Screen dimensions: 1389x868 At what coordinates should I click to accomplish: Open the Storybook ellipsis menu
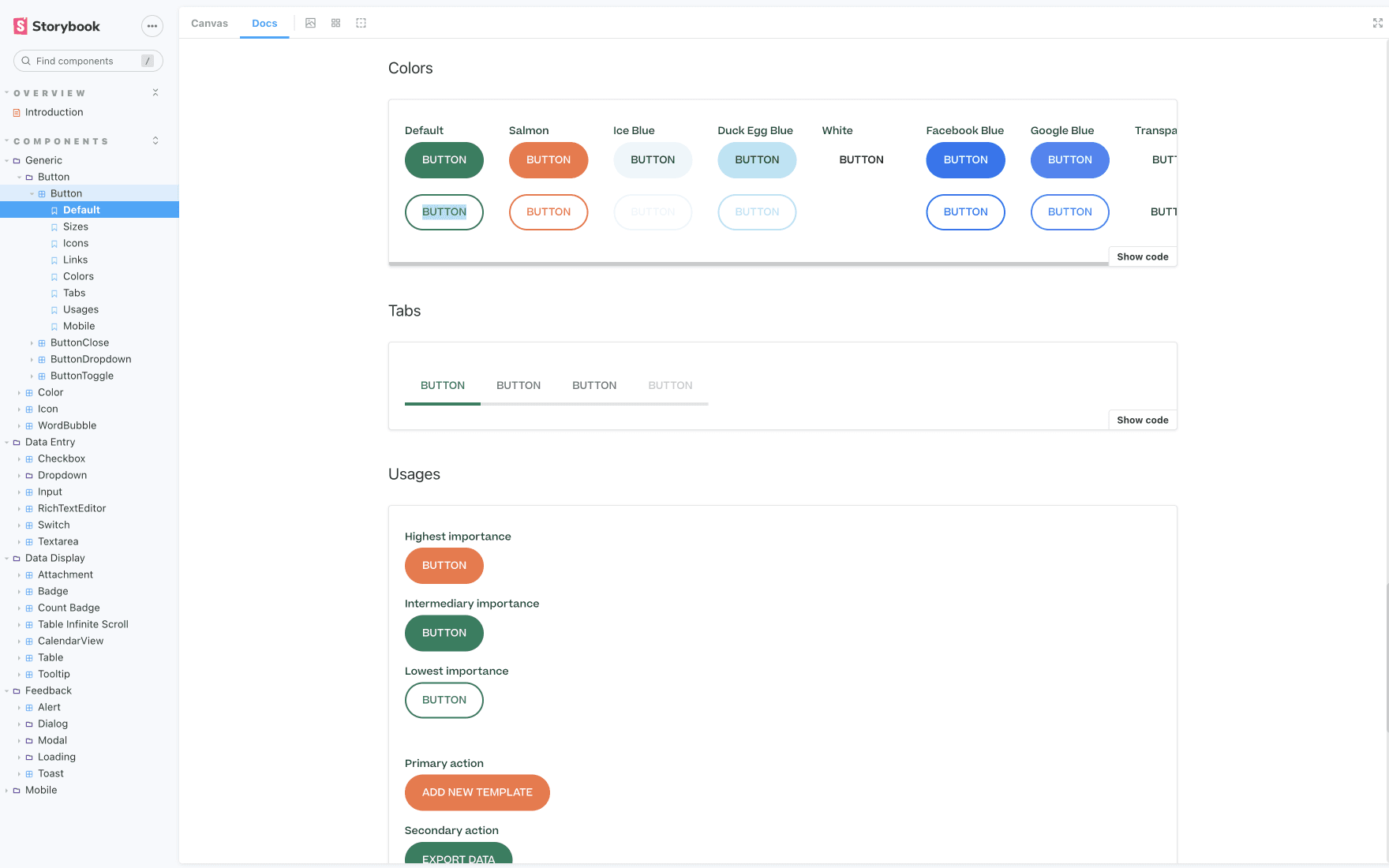(152, 26)
